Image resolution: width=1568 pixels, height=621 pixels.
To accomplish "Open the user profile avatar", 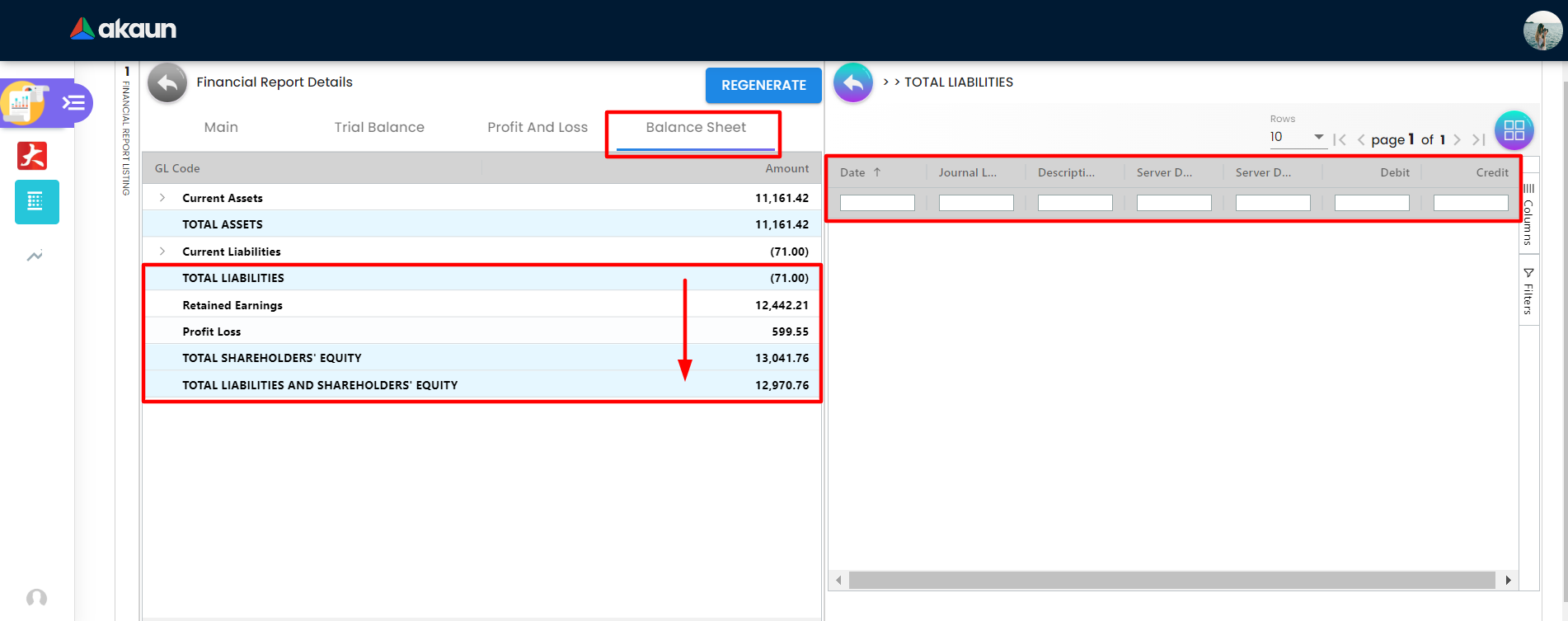I will coord(1542,31).
